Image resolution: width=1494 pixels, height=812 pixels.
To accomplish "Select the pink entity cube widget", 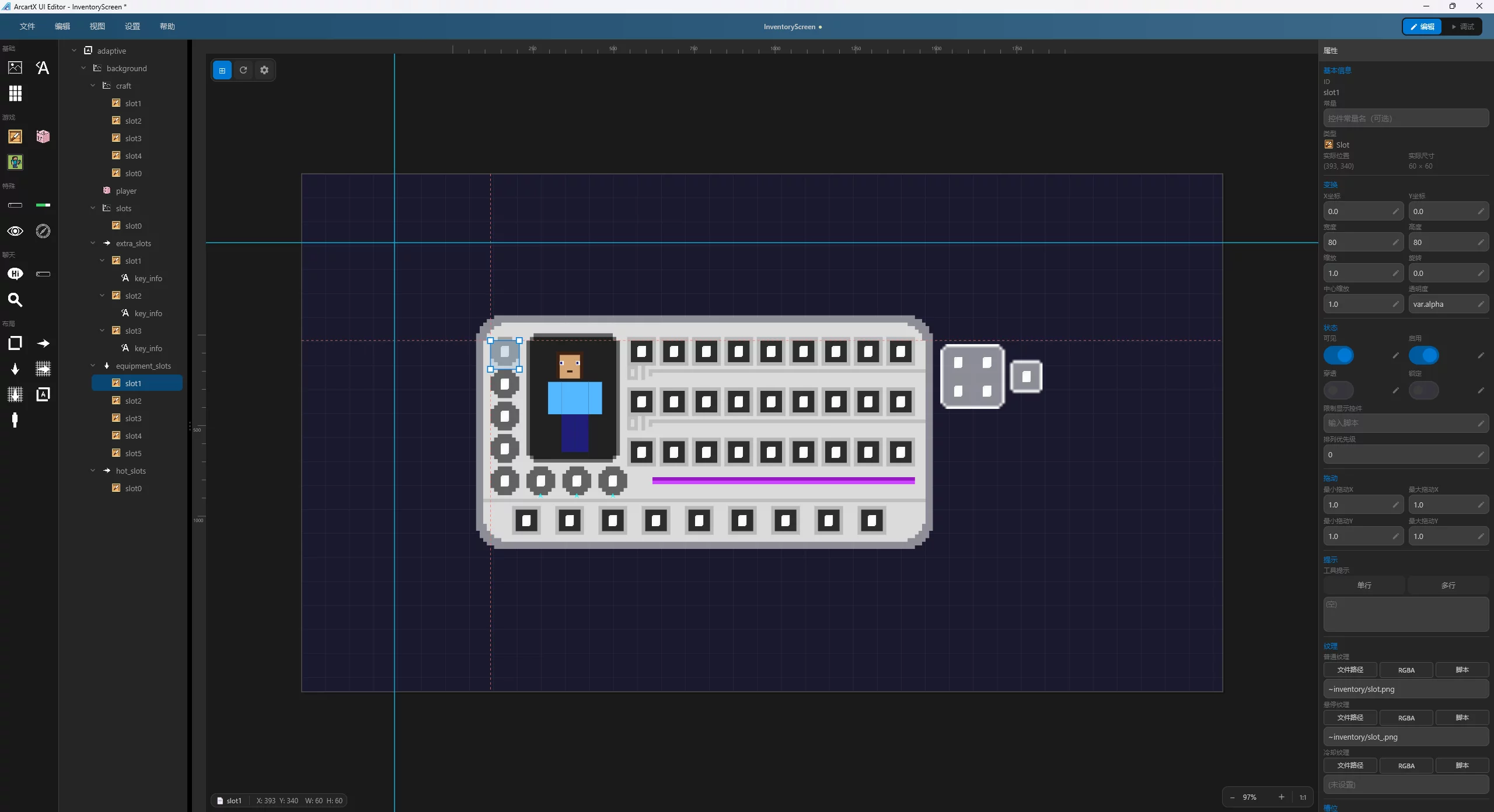I will pyautogui.click(x=43, y=136).
